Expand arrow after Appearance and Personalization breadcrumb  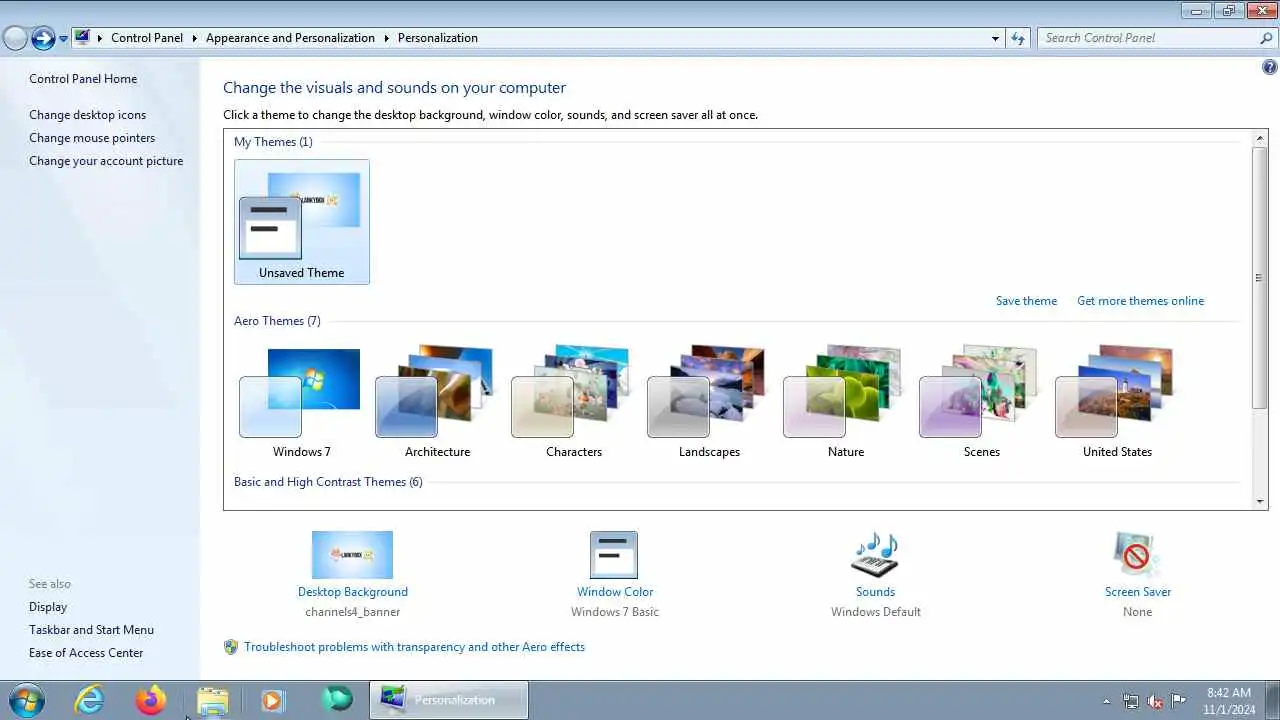coord(386,38)
